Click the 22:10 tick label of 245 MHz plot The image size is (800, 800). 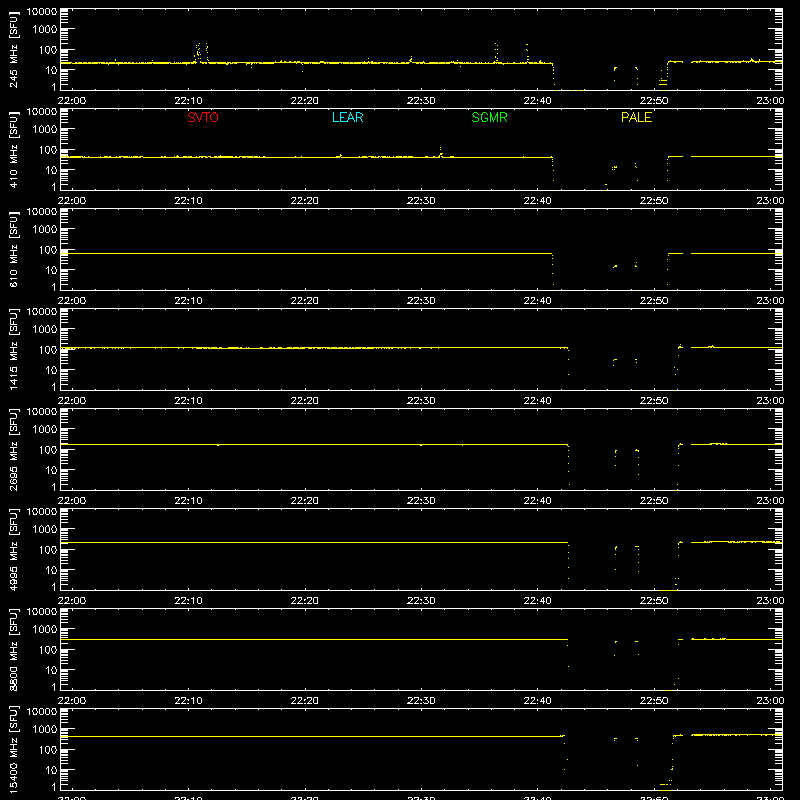[188, 101]
